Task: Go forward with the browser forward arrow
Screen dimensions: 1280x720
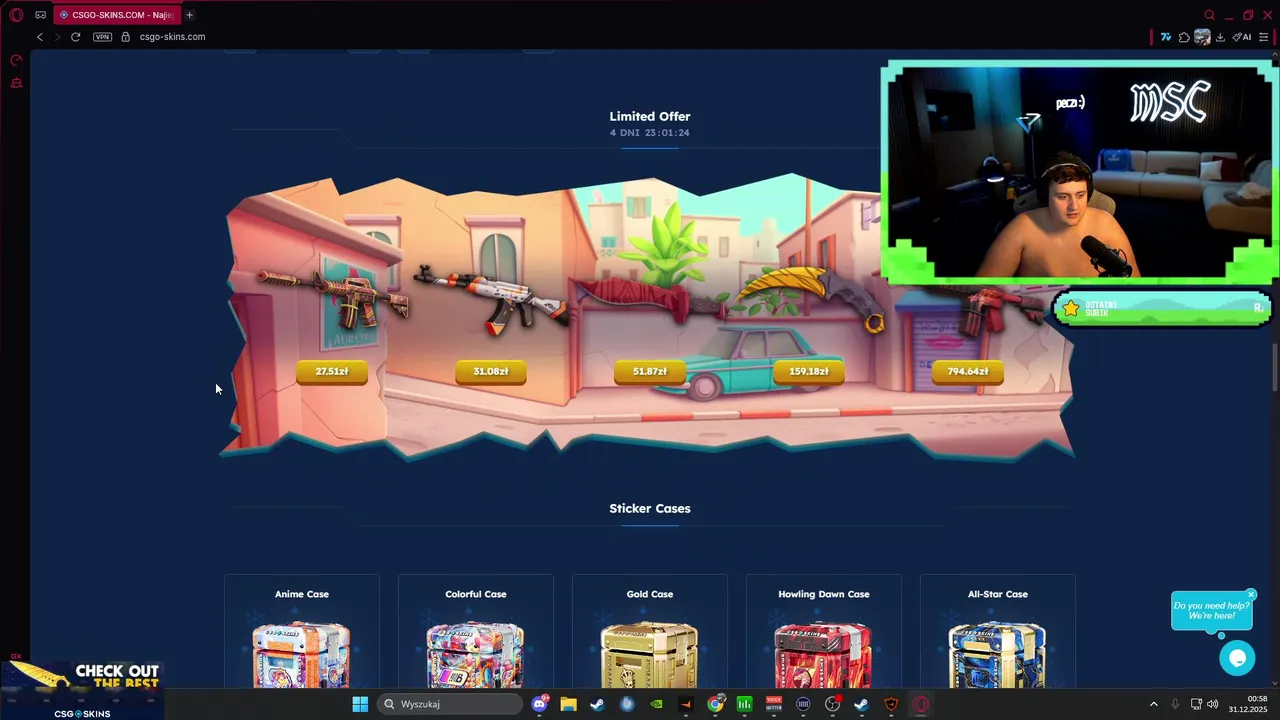Action: tap(57, 37)
